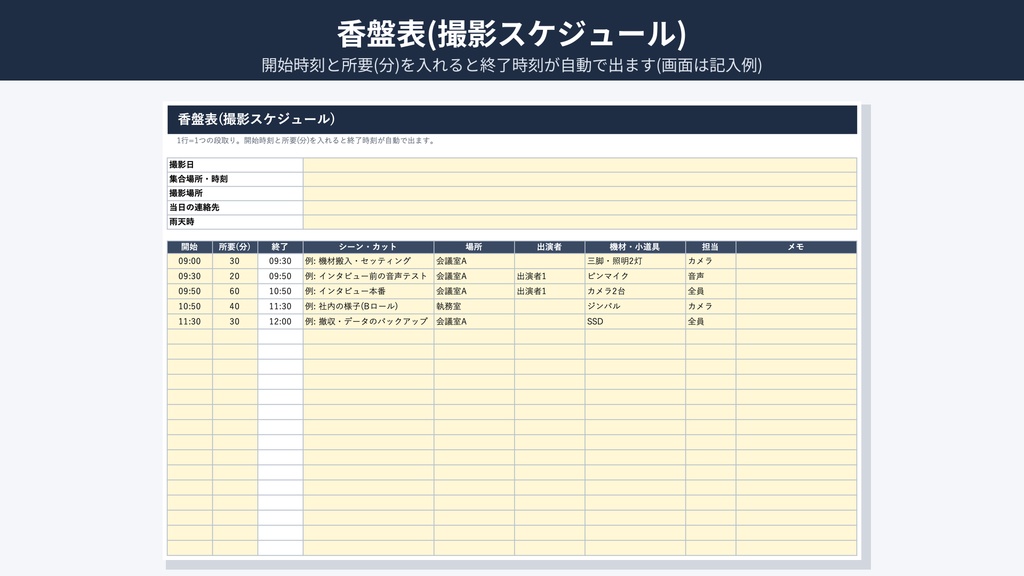Click the input field next to 雨天時
1024x576 pixels.
coord(579,222)
